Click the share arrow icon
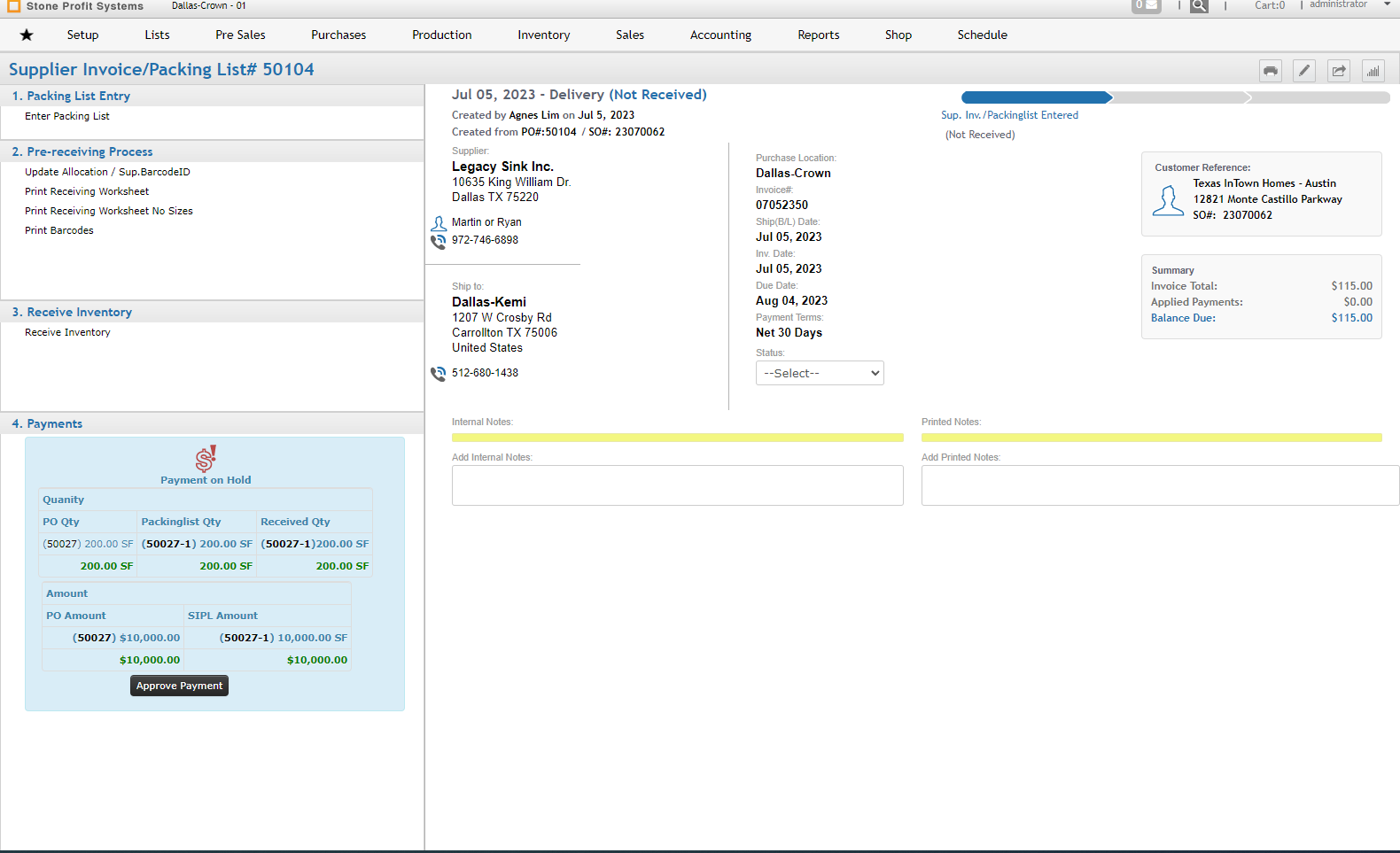This screenshot has width=1400, height=853. (1339, 71)
